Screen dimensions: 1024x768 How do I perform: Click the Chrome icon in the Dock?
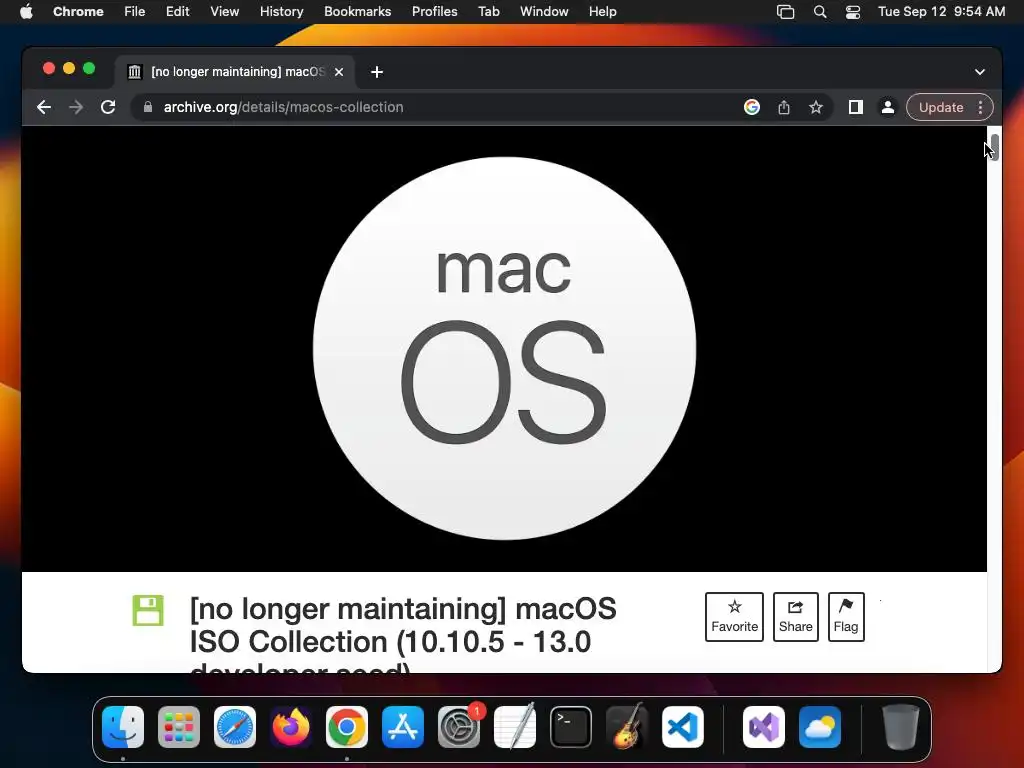click(x=347, y=727)
